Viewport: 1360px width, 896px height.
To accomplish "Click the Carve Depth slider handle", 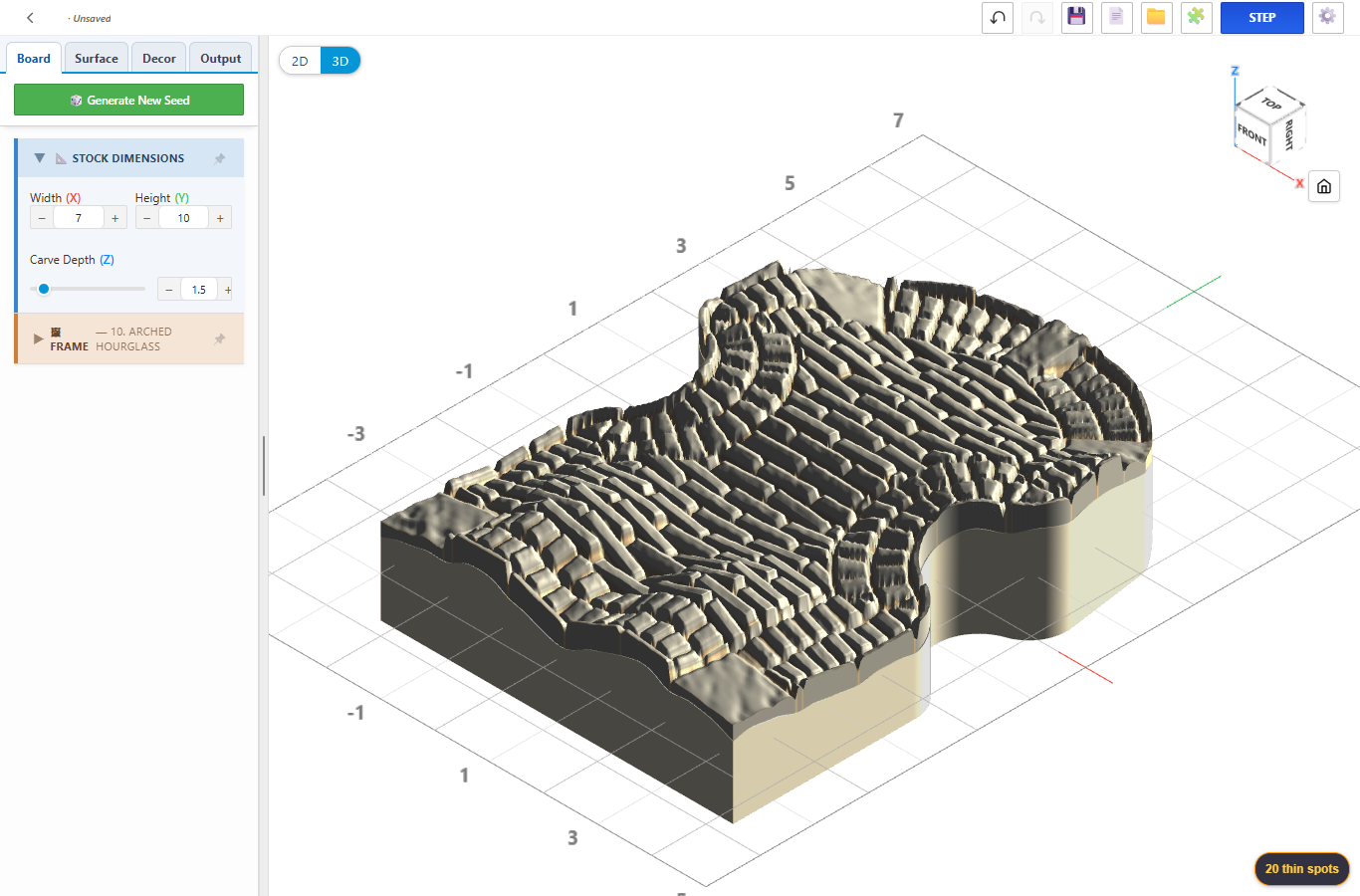I will [44, 289].
